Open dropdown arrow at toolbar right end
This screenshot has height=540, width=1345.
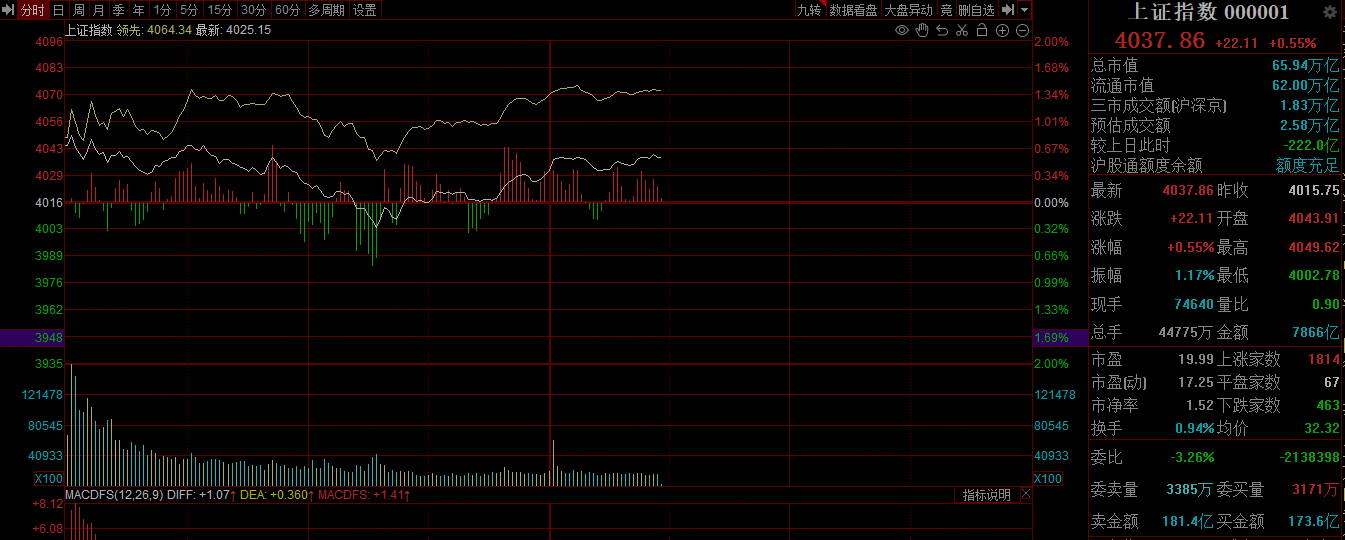click(x=1024, y=10)
